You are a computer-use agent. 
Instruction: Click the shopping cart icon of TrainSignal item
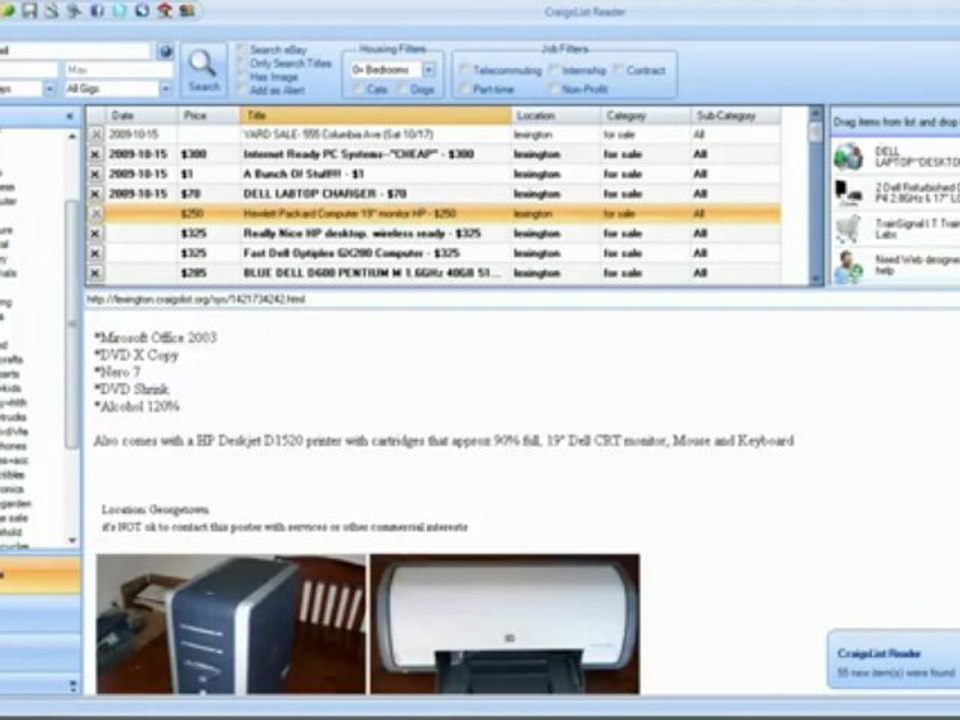(x=849, y=230)
